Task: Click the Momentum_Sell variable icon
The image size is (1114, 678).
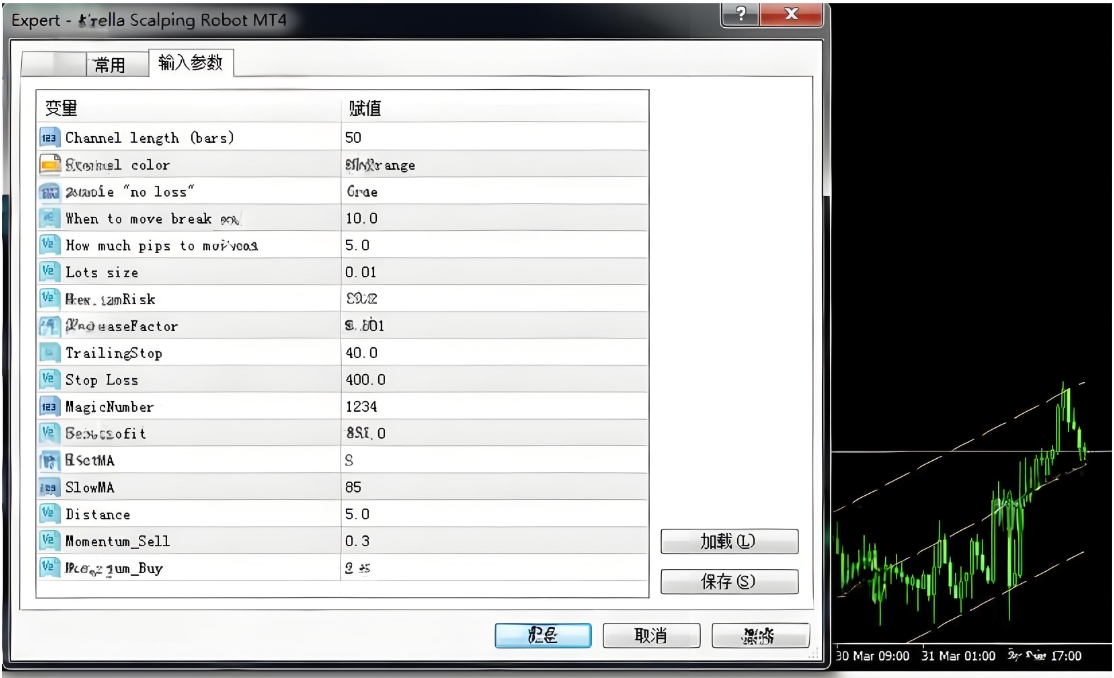Action: (x=48, y=540)
